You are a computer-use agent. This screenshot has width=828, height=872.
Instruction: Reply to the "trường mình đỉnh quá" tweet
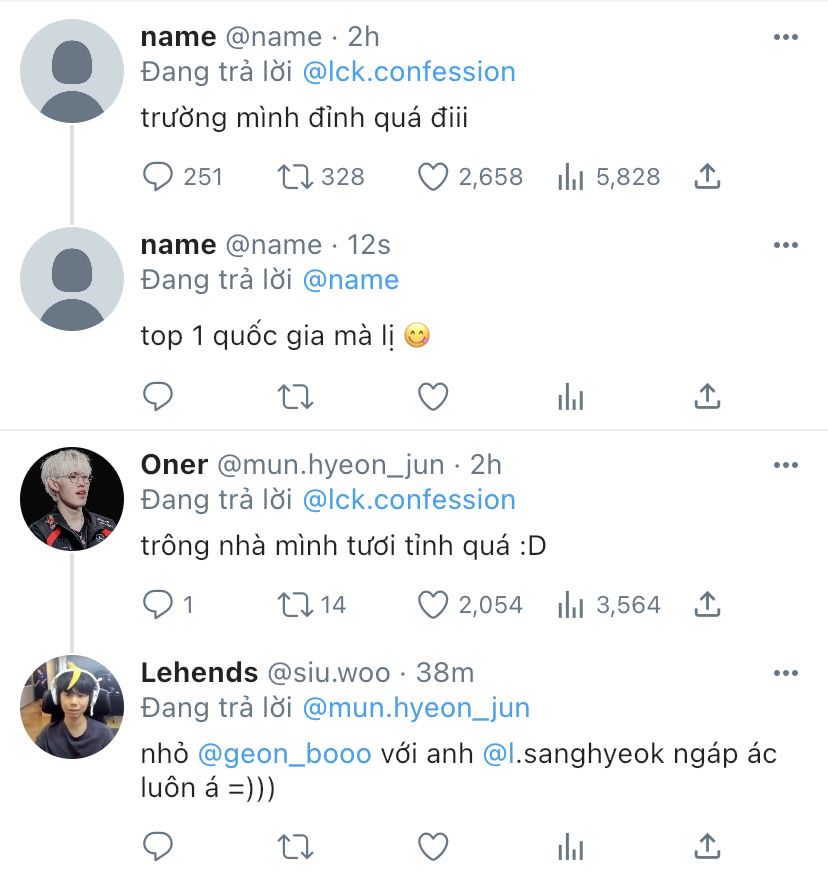coord(159,177)
